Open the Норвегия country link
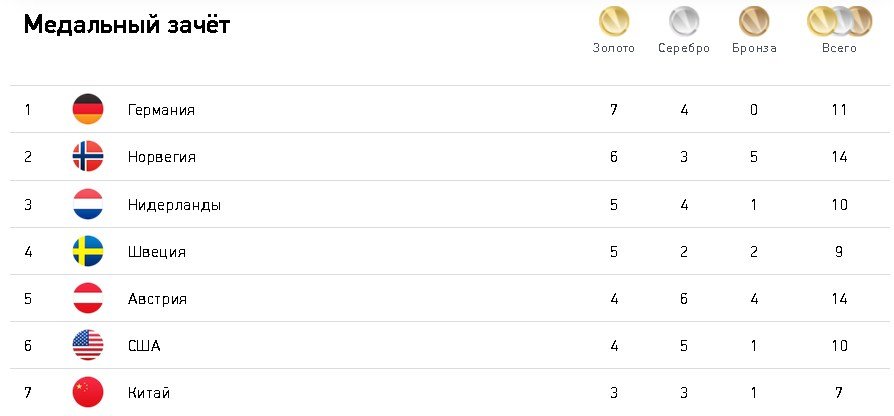 pos(161,157)
